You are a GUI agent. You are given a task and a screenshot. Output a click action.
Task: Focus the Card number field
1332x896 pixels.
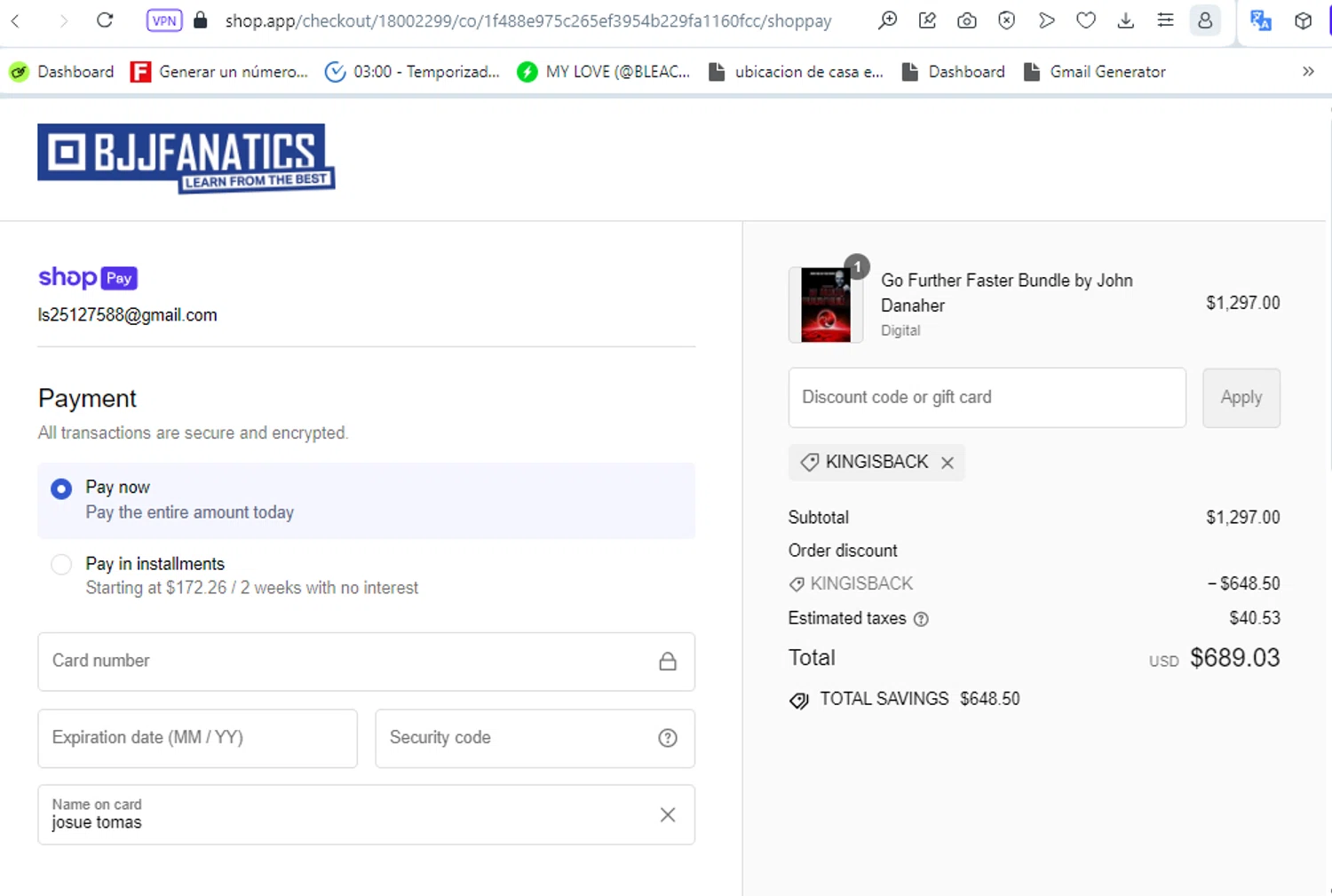click(366, 662)
